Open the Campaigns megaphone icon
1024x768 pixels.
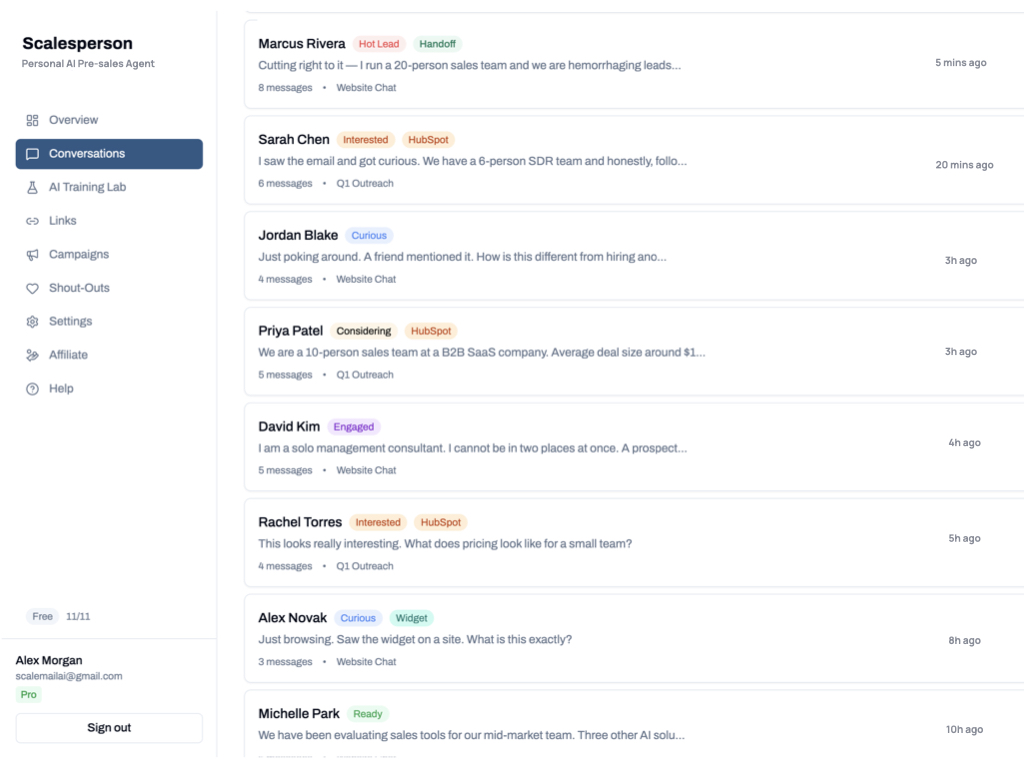33,254
